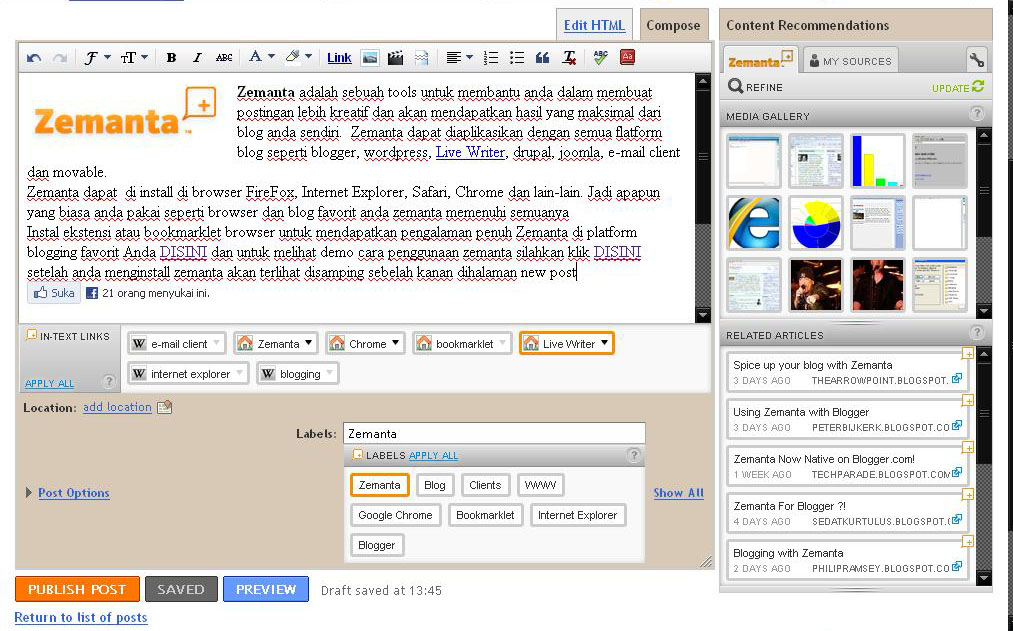The image size is (1013, 631).
Task: Click the In-Text Links help icon
Action: pyautogui.click(x=109, y=382)
